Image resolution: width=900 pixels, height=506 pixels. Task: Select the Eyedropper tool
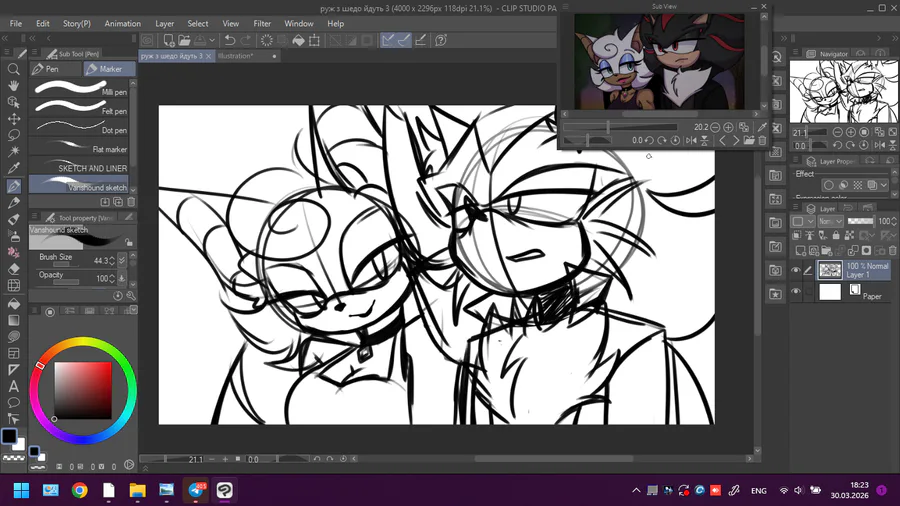pyautogui.click(x=14, y=168)
